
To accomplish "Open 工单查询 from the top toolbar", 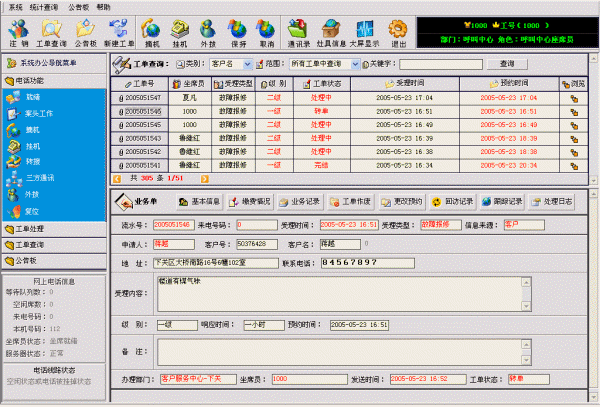I will click(x=52, y=31).
